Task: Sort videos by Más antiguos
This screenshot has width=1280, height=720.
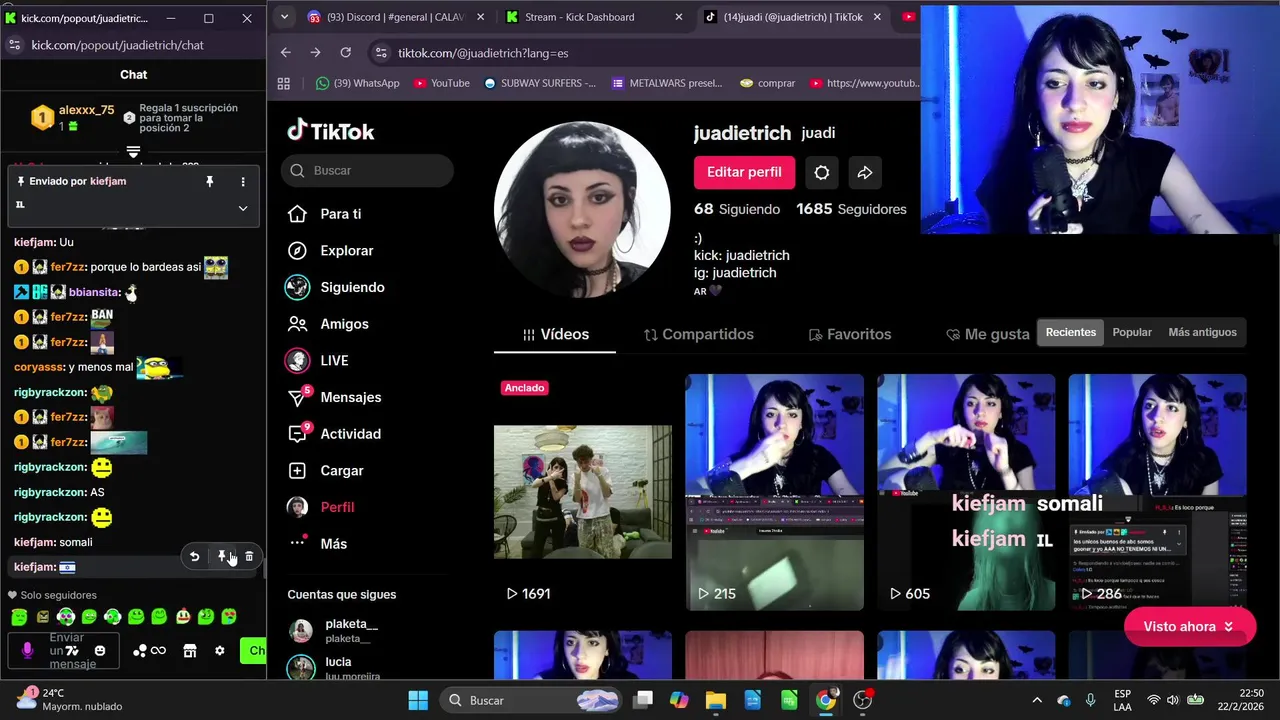Action: [x=1202, y=333]
